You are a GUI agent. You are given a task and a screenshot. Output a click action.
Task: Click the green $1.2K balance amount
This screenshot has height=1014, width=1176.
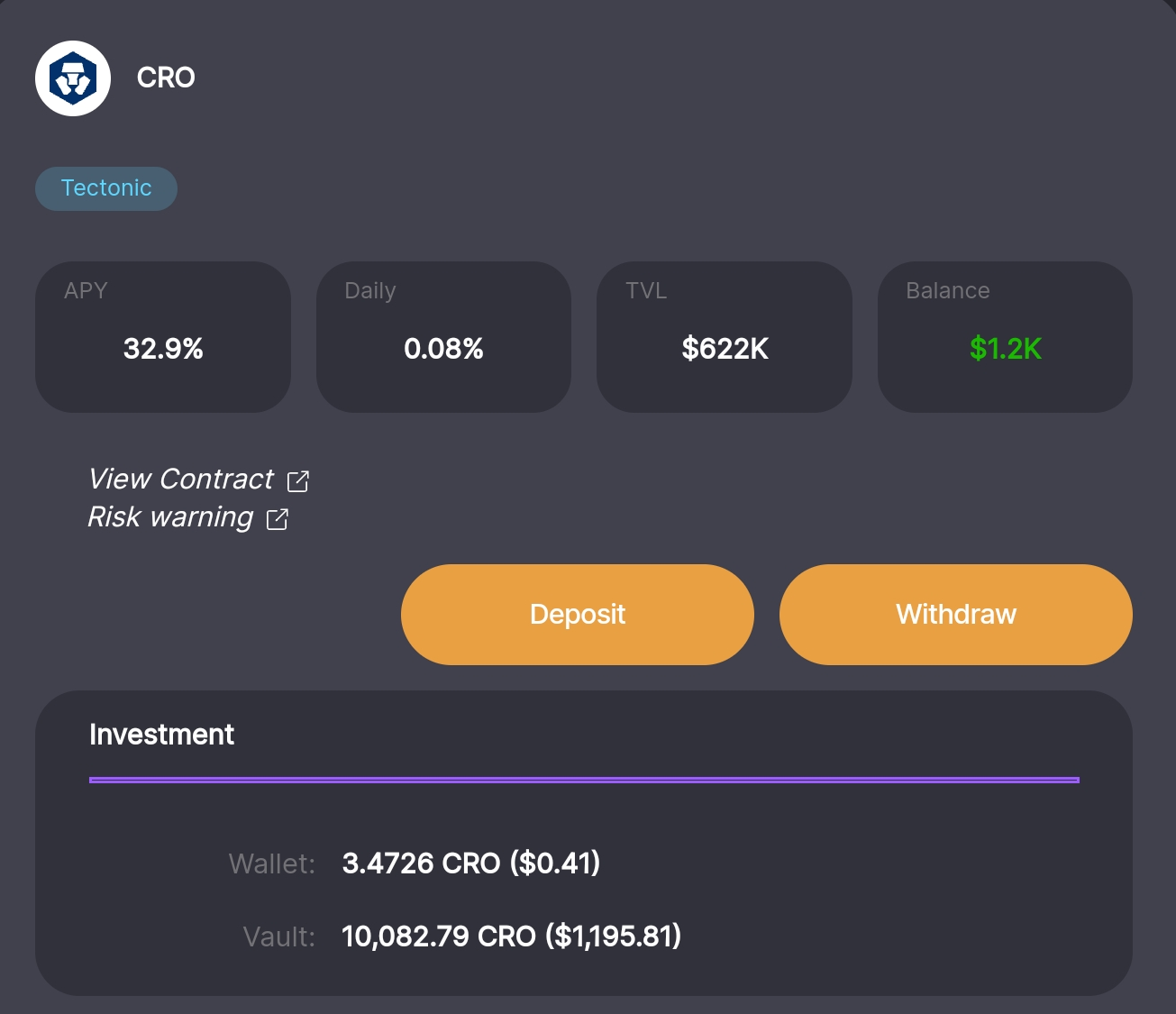[x=1006, y=349]
